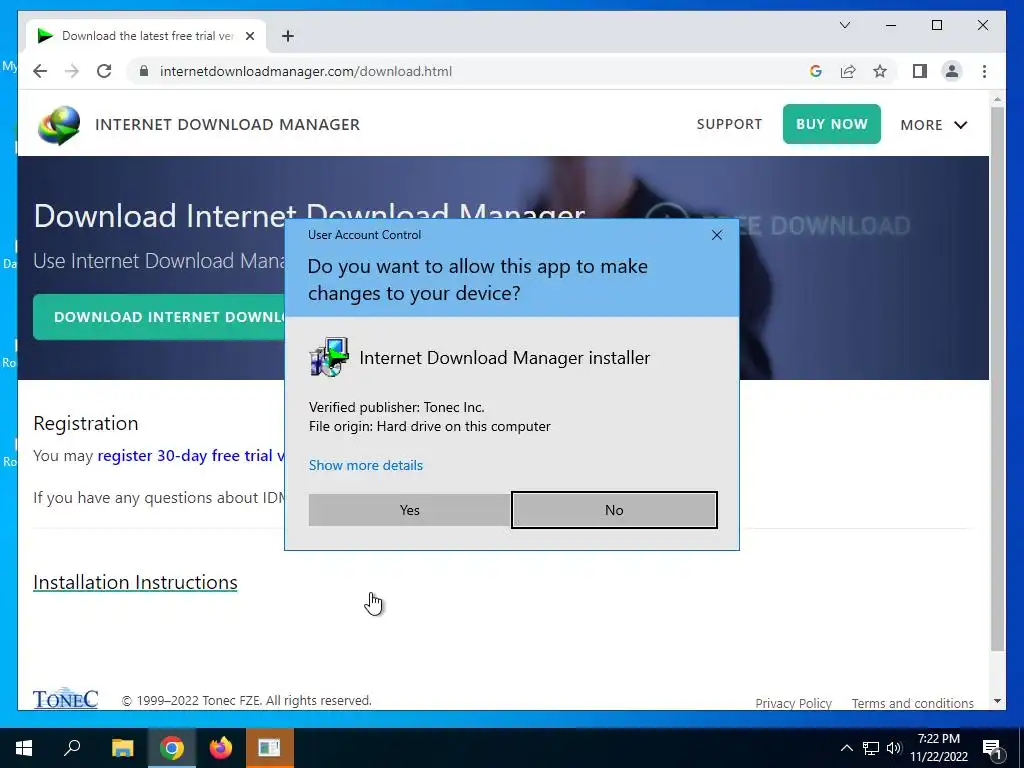Click No in User Account Control dialog
Image resolution: width=1024 pixels, height=768 pixels.
tap(614, 510)
